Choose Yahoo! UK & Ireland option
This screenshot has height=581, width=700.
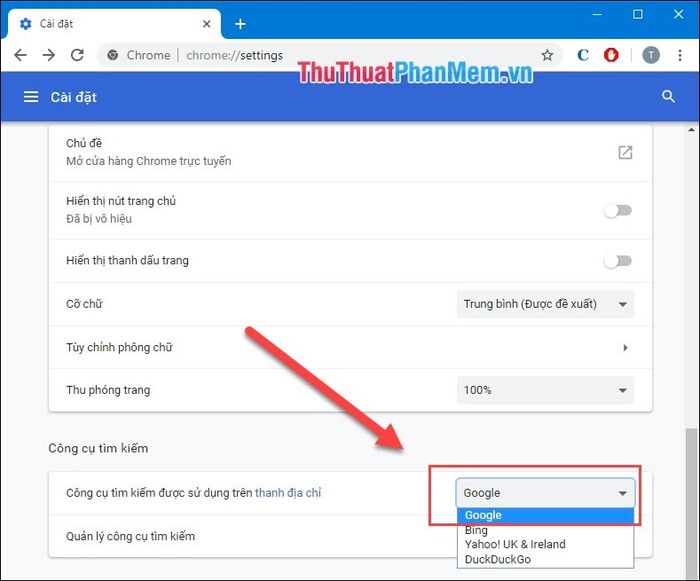[x=545, y=544]
